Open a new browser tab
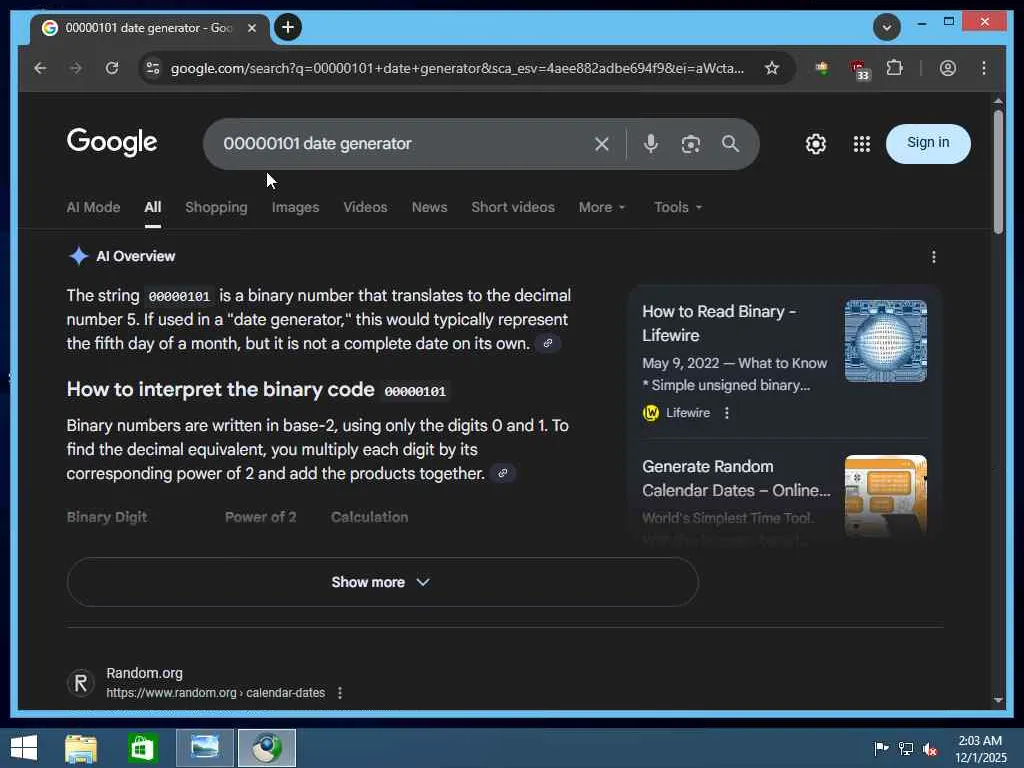The image size is (1024, 768). (x=287, y=27)
